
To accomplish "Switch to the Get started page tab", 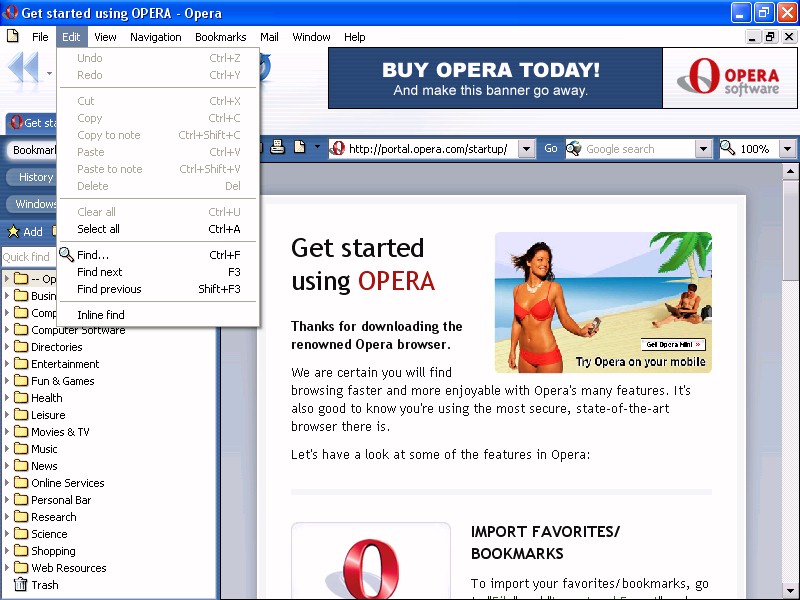I will click(x=32, y=123).
